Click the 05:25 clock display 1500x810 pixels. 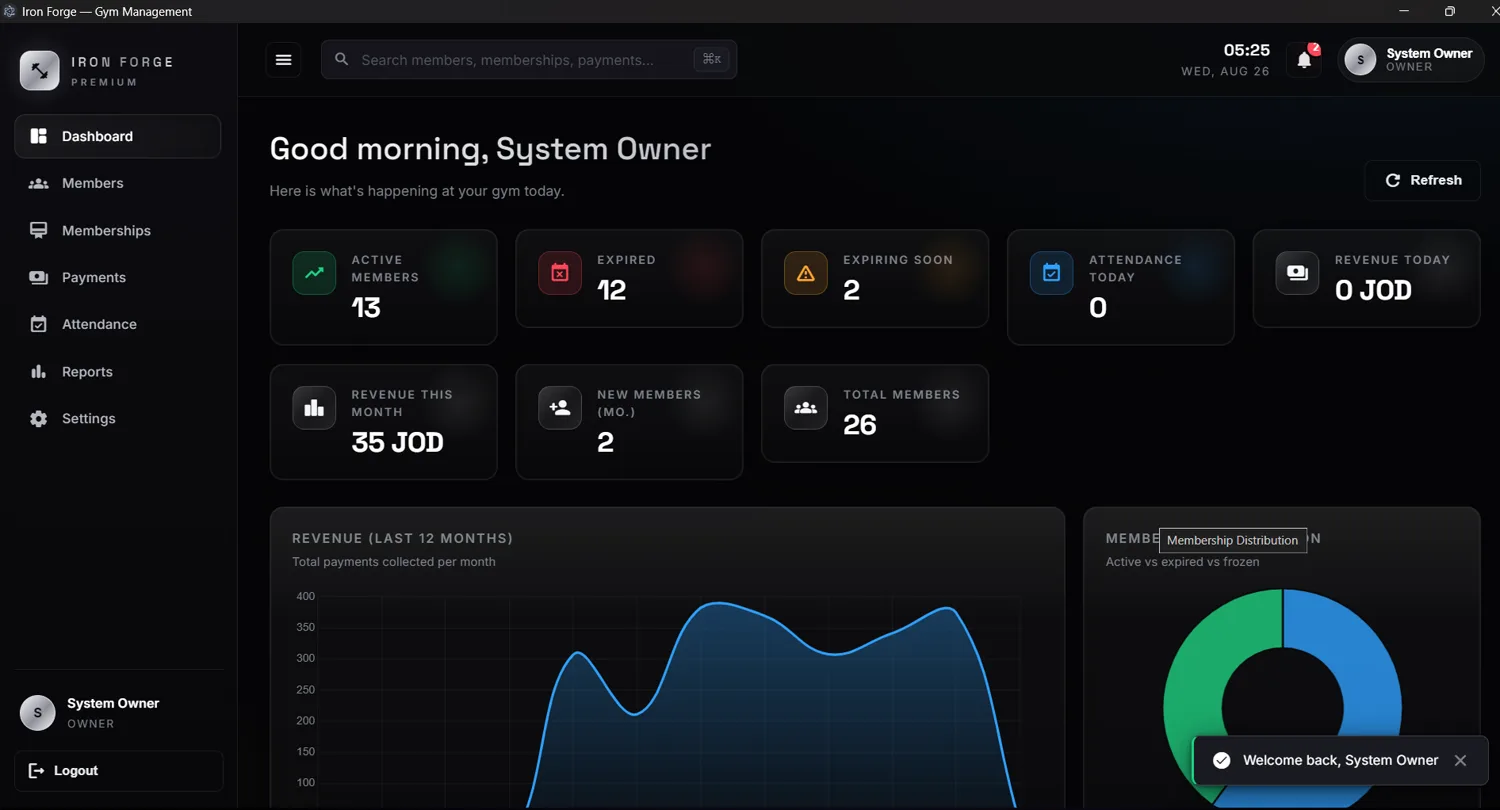coord(1247,50)
